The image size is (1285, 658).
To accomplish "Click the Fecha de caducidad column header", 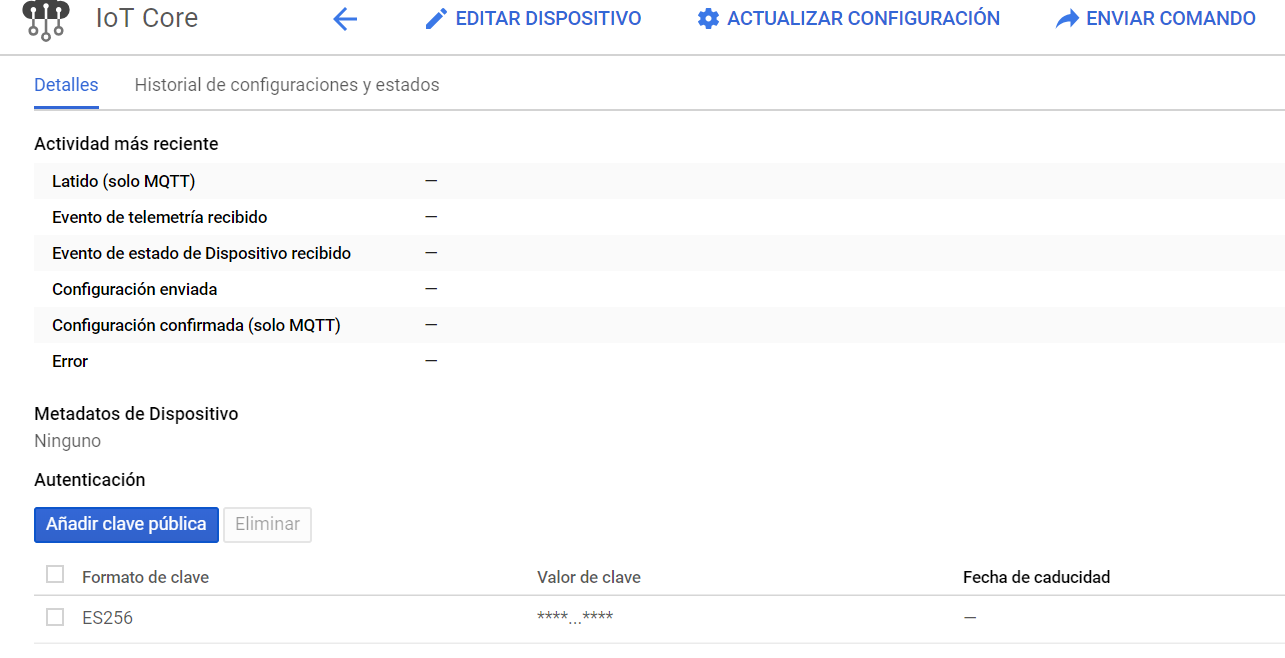I will pyautogui.click(x=1037, y=576).
